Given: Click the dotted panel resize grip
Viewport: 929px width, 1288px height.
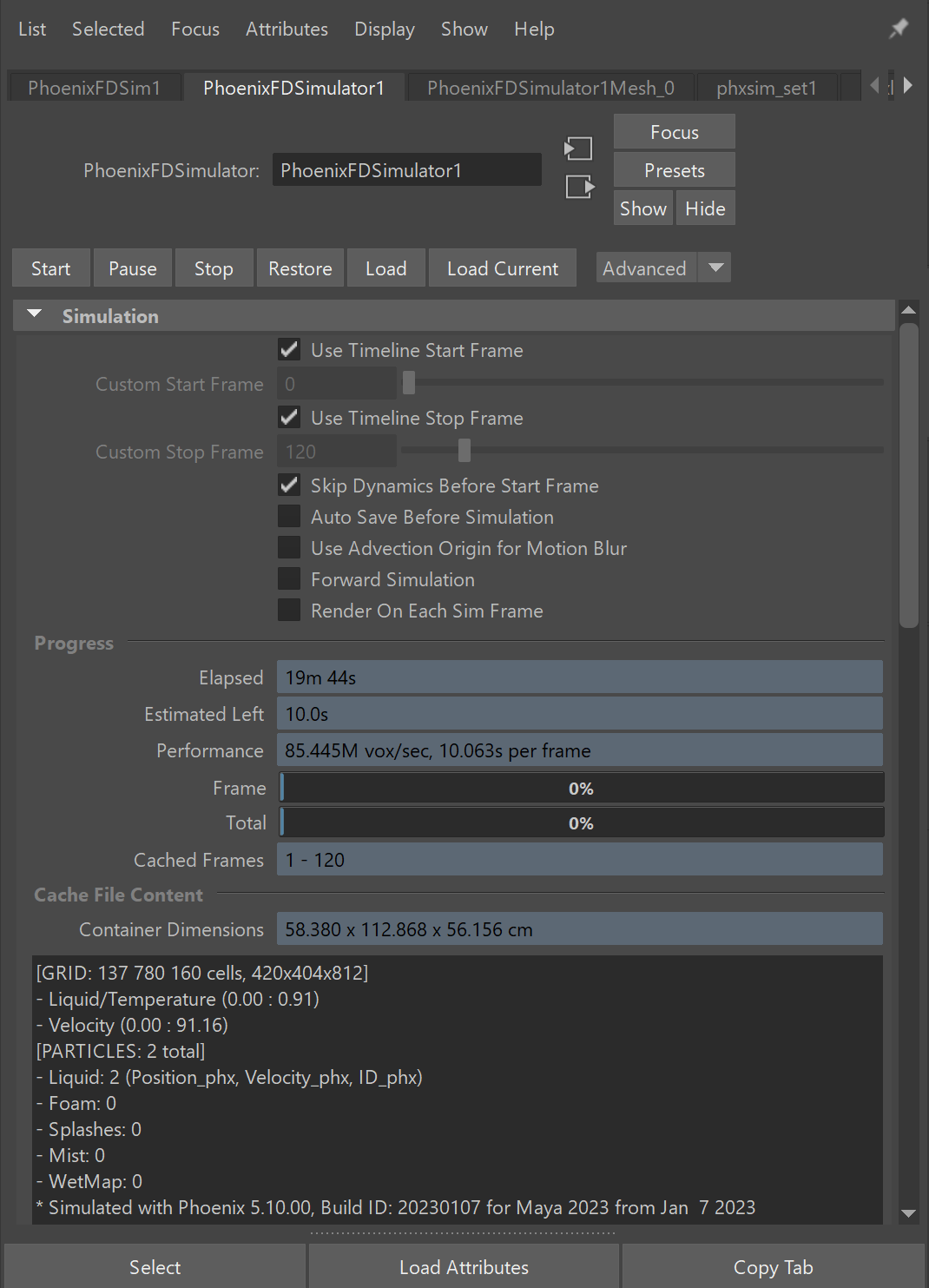Looking at the screenshot, I should click(x=464, y=1233).
